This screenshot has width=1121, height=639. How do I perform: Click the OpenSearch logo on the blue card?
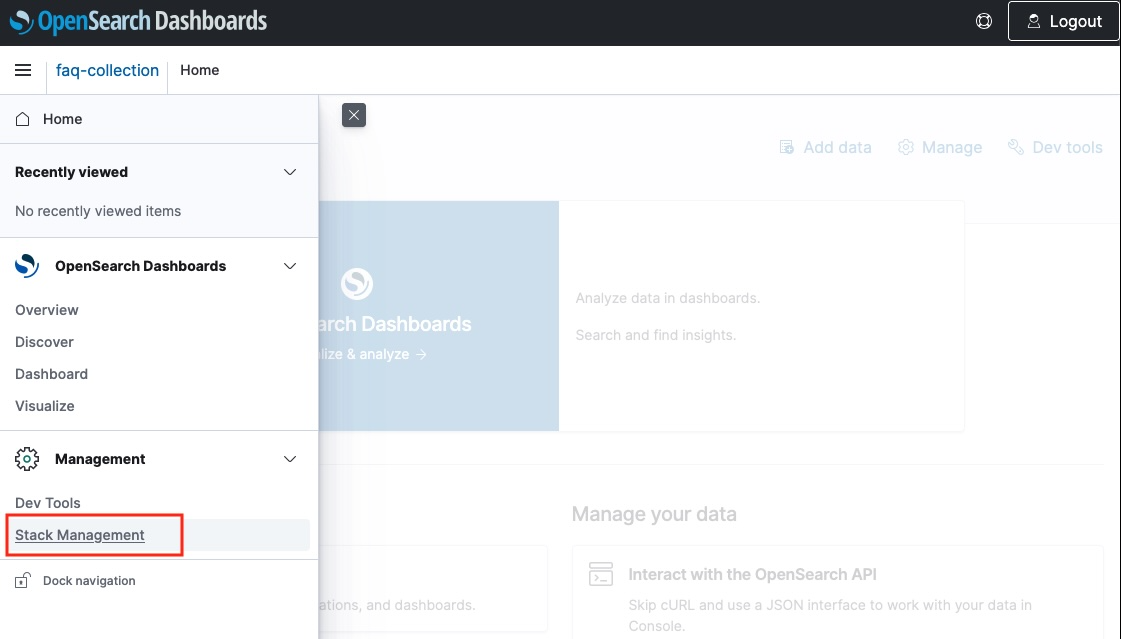pyautogui.click(x=357, y=284)
